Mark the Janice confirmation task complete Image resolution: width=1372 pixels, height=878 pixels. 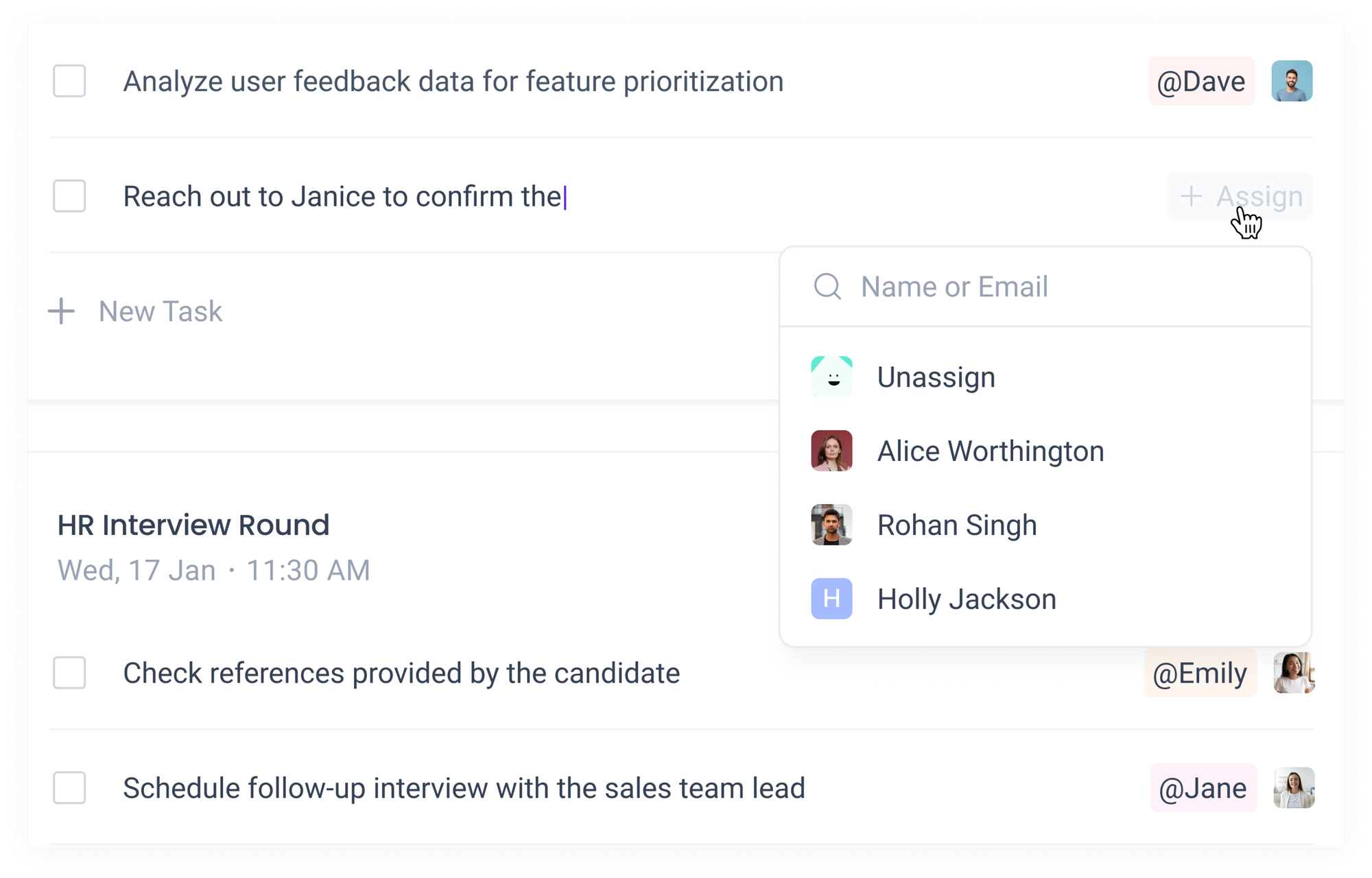click(x=69, y=197)
